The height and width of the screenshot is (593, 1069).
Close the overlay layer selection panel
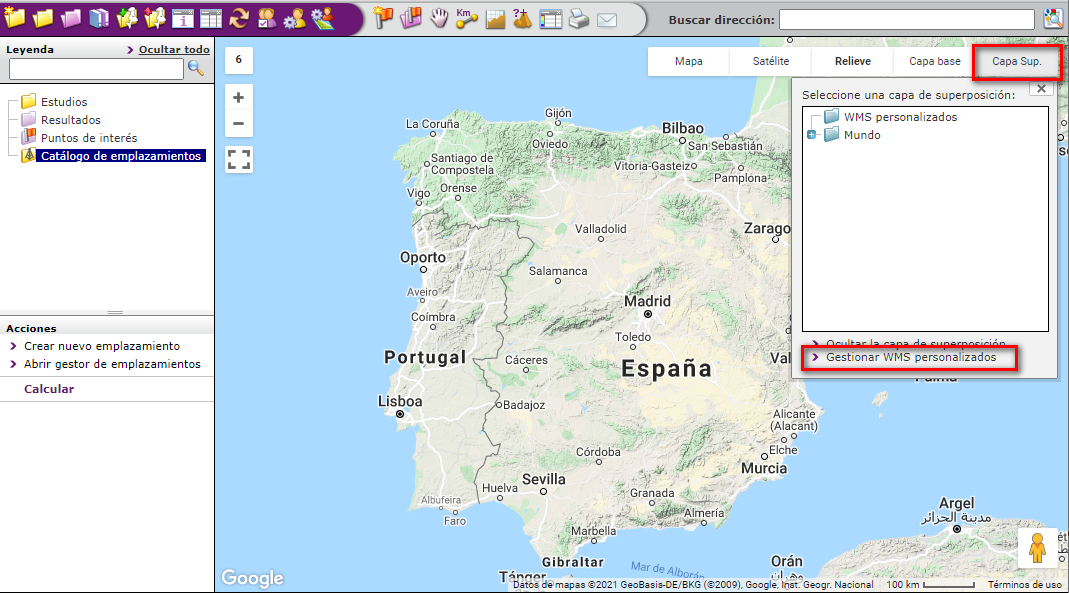tap(1041, 89)
